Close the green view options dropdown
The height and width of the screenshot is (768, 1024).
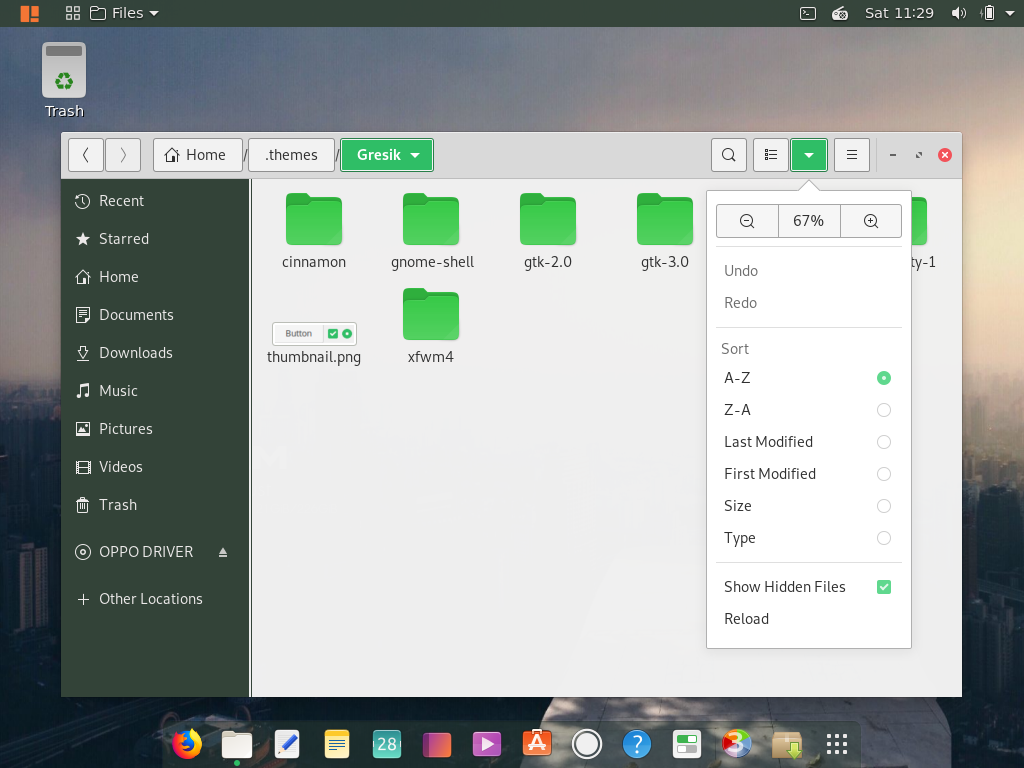click(809, 155)
